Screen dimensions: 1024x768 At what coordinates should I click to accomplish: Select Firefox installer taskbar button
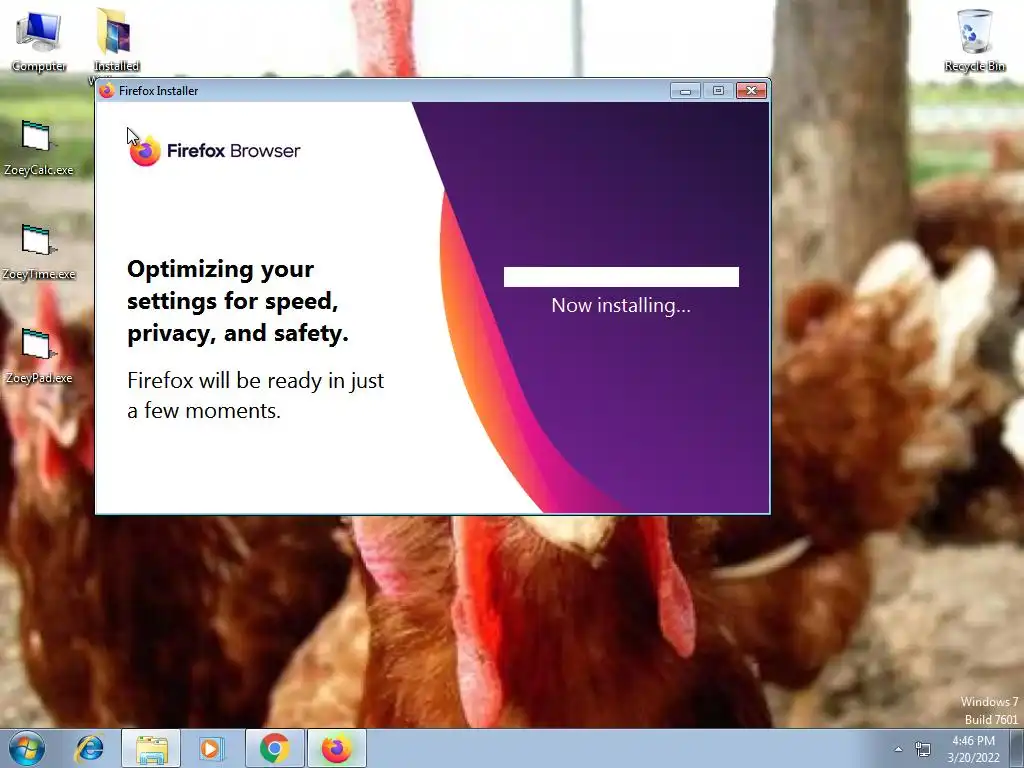tap(336, 748)
